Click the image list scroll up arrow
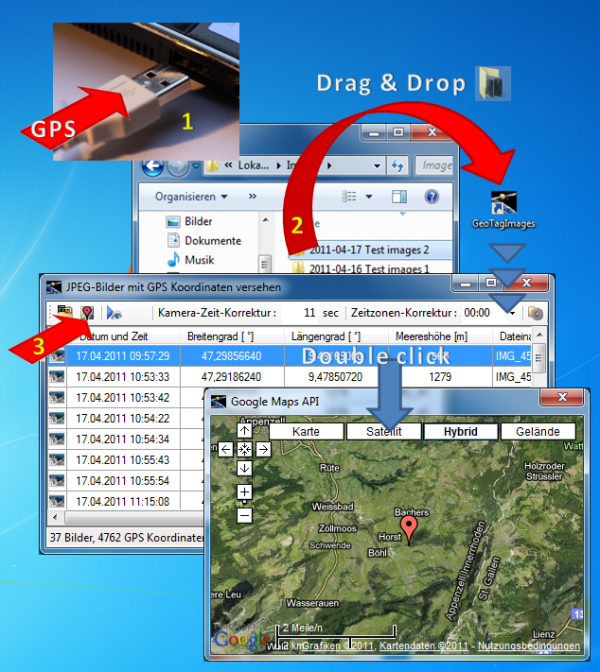 point(540,334)
